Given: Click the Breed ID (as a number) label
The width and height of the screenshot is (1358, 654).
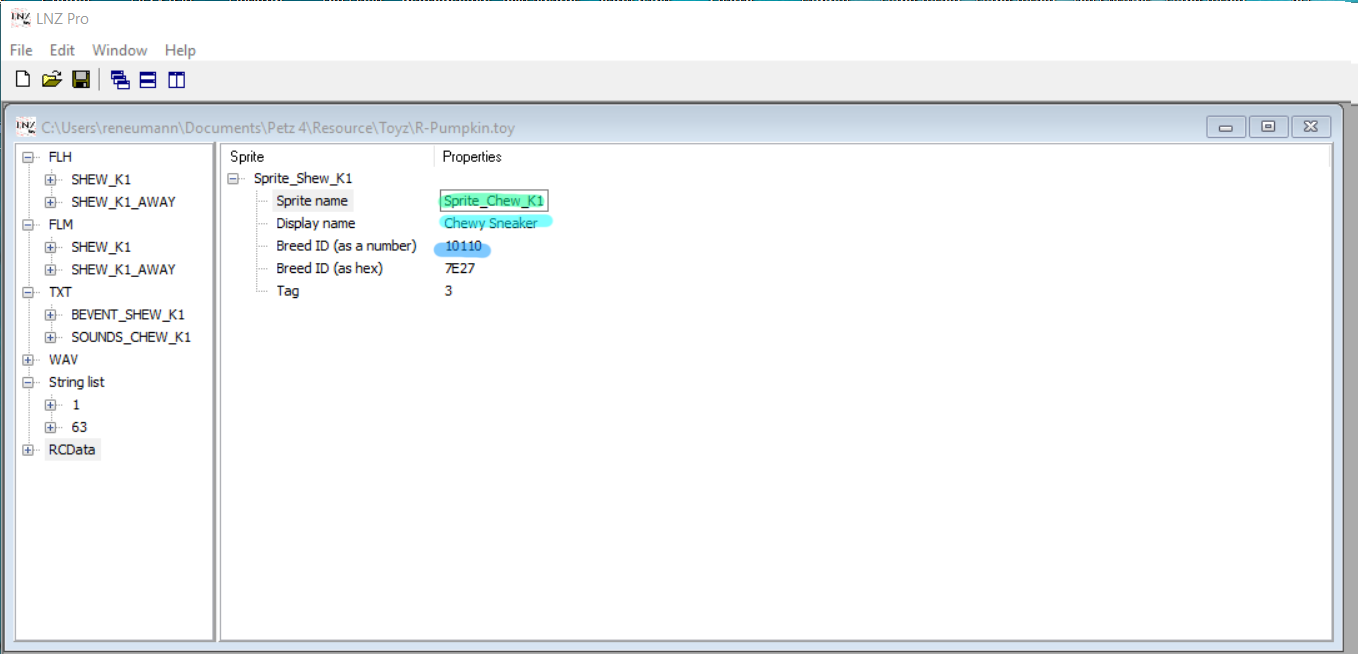Looking at the screenshot, I should click(346, 246).
